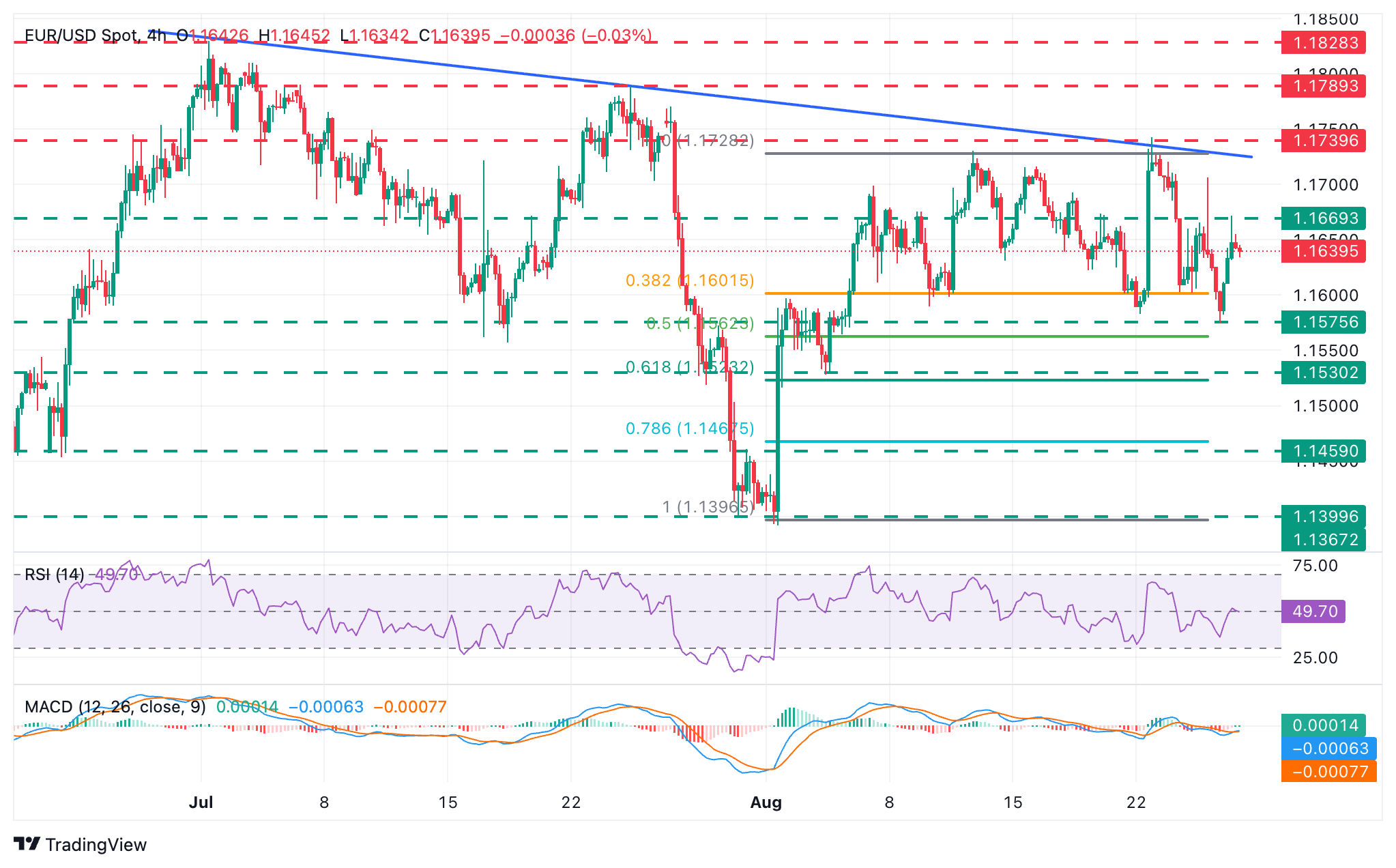
Task: Click the 1.14590 green price label
Action: 1324,451
